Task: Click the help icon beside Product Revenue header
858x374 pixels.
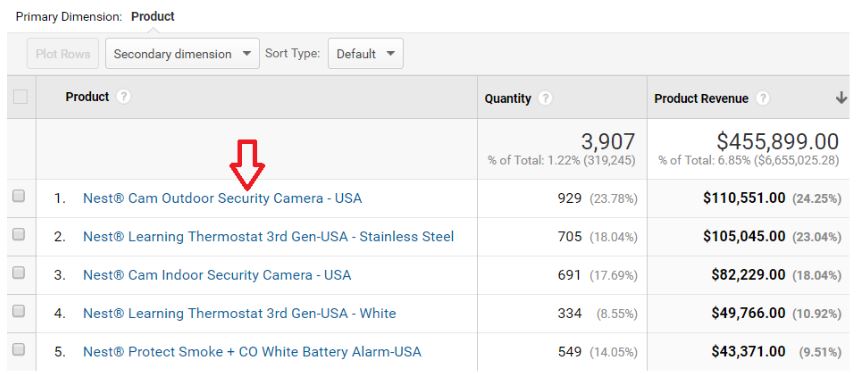Action: (762, 99)
